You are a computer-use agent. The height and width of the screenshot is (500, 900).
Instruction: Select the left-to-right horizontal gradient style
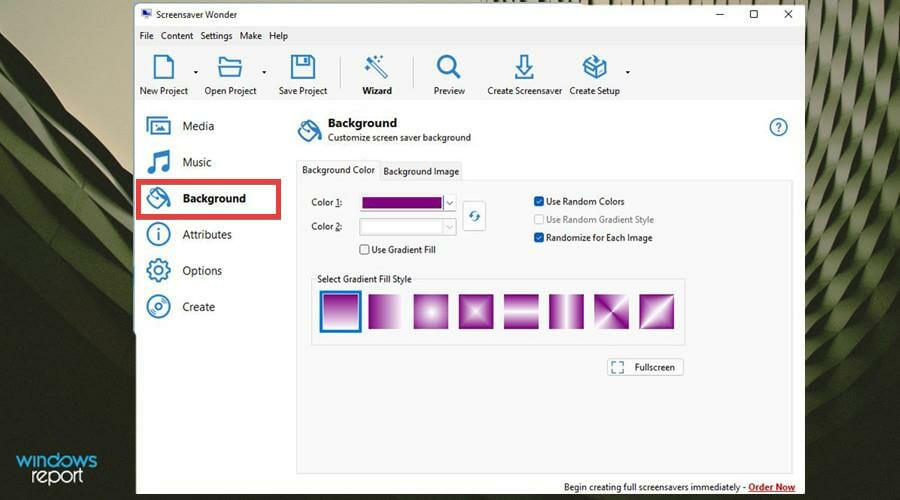pos(385,312)
